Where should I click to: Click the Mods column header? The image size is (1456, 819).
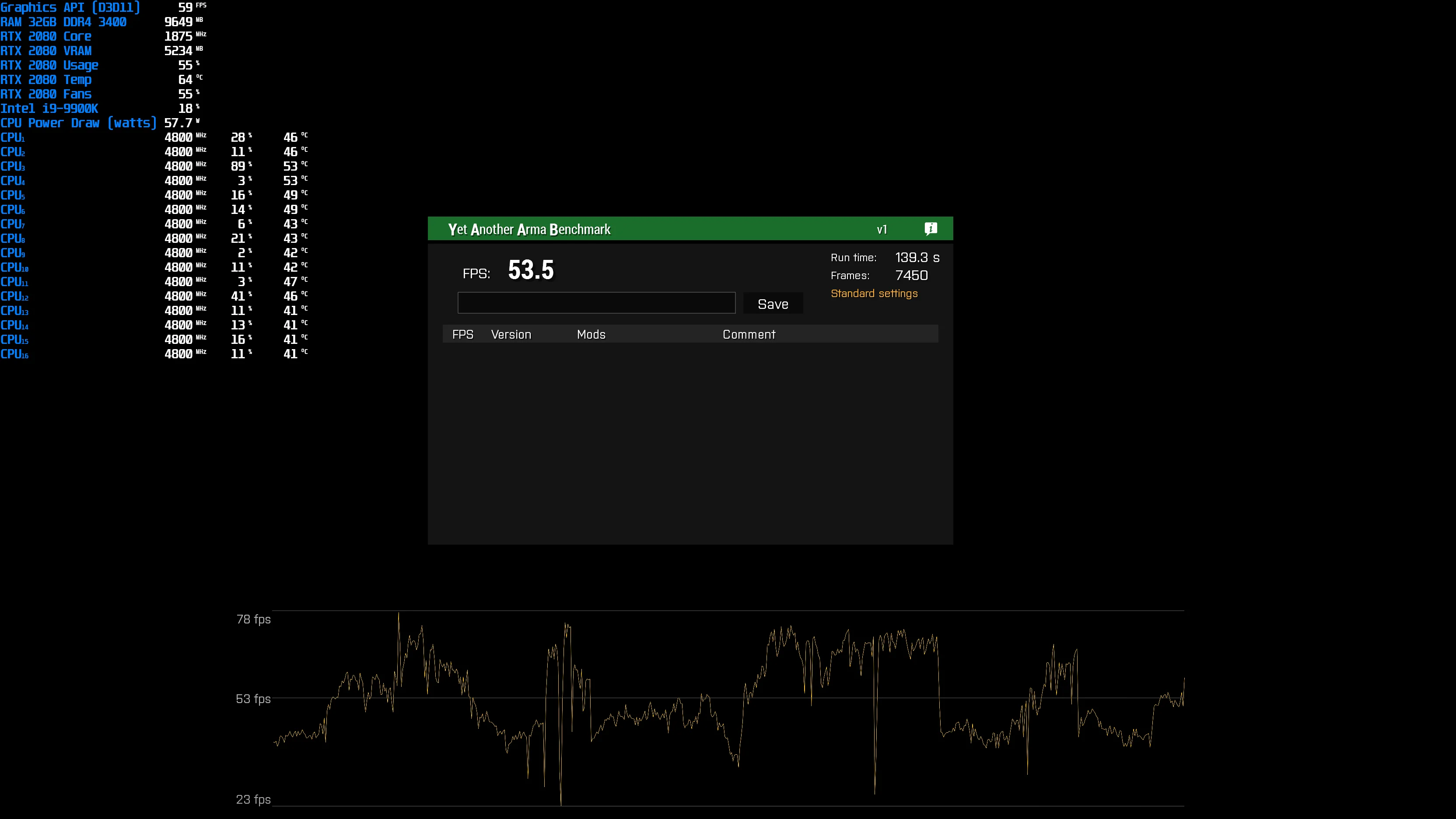591,334
